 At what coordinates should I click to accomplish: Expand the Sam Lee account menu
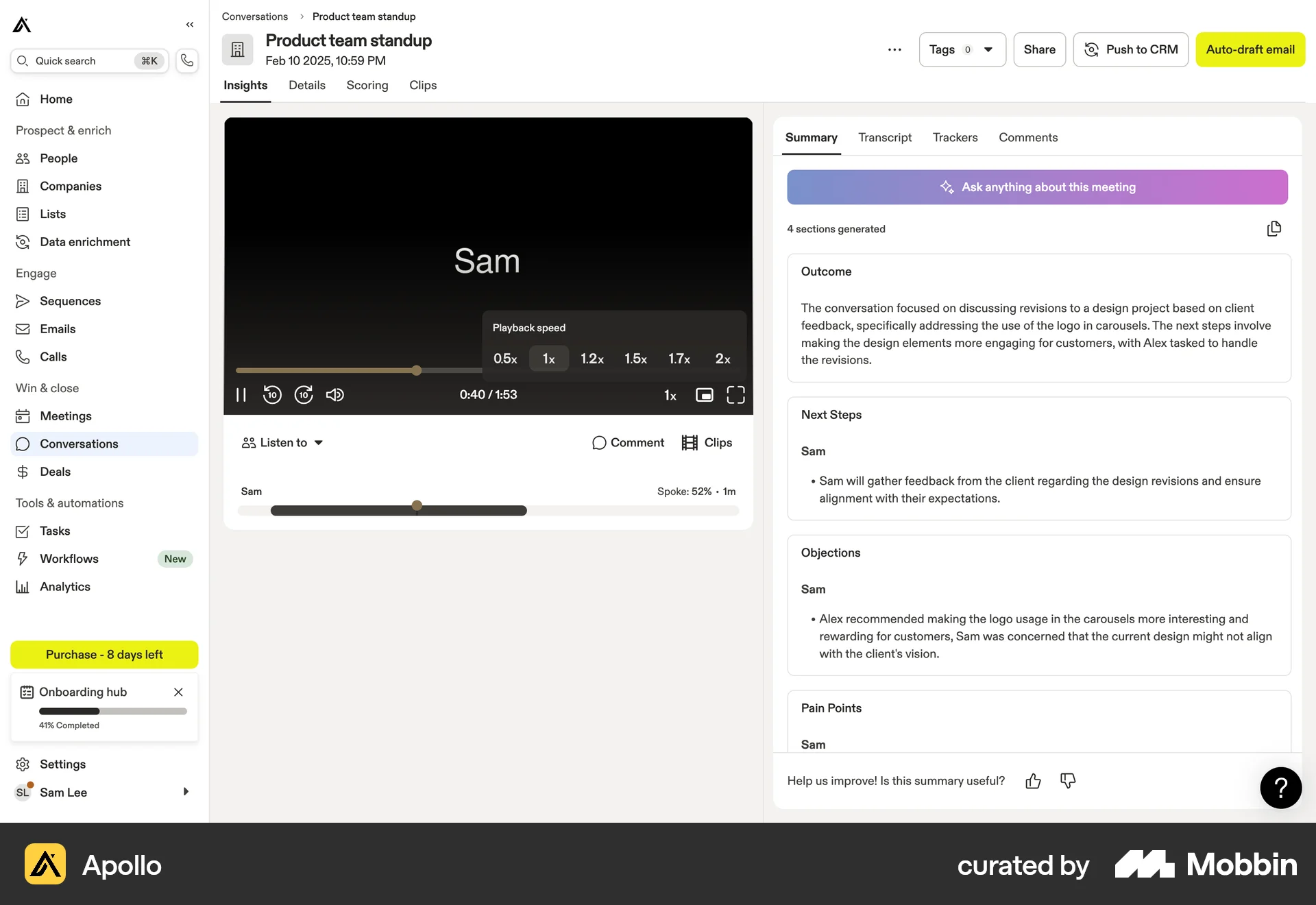pos(185,792)
